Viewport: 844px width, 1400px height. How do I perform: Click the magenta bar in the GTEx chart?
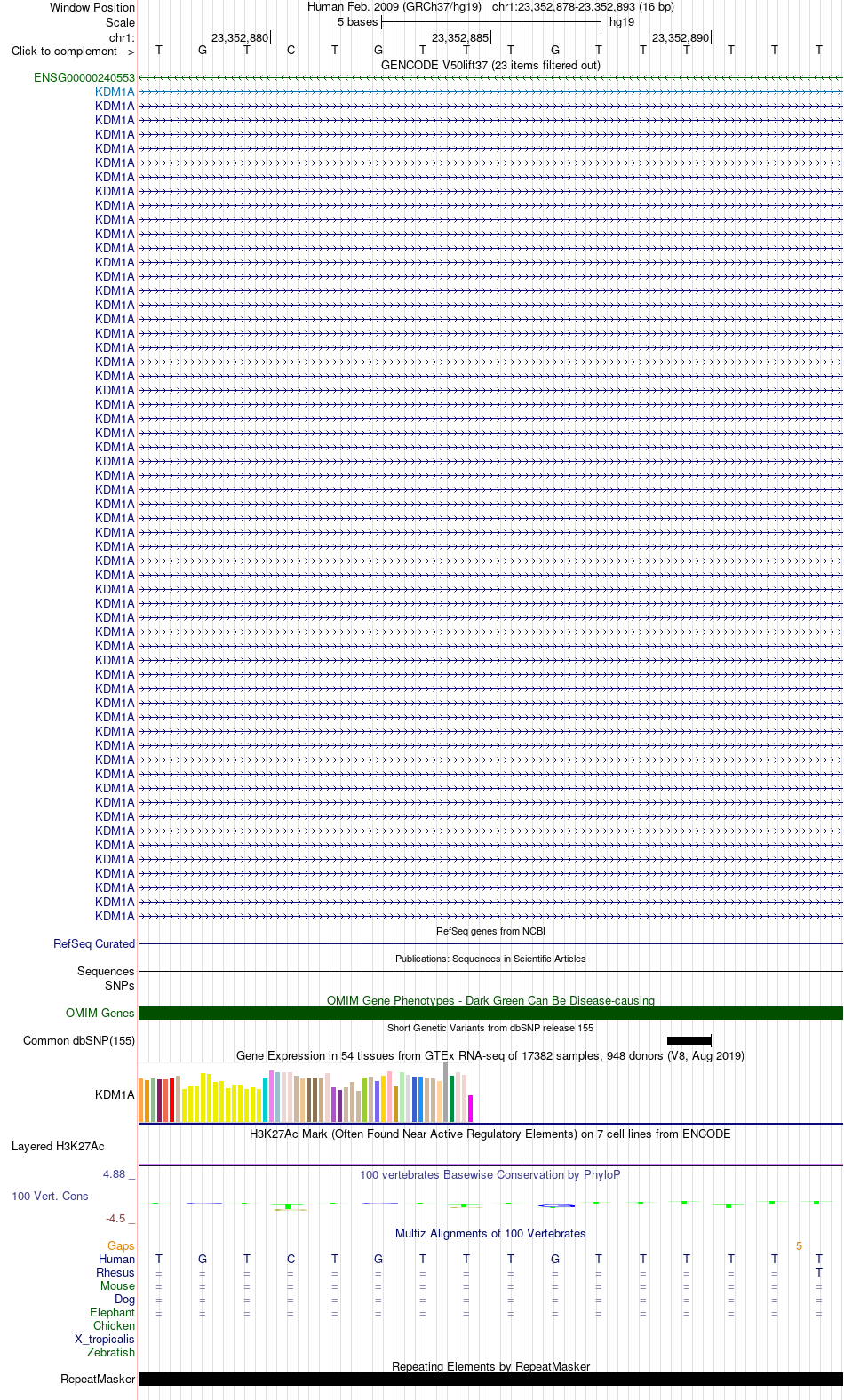point(471,1109)
